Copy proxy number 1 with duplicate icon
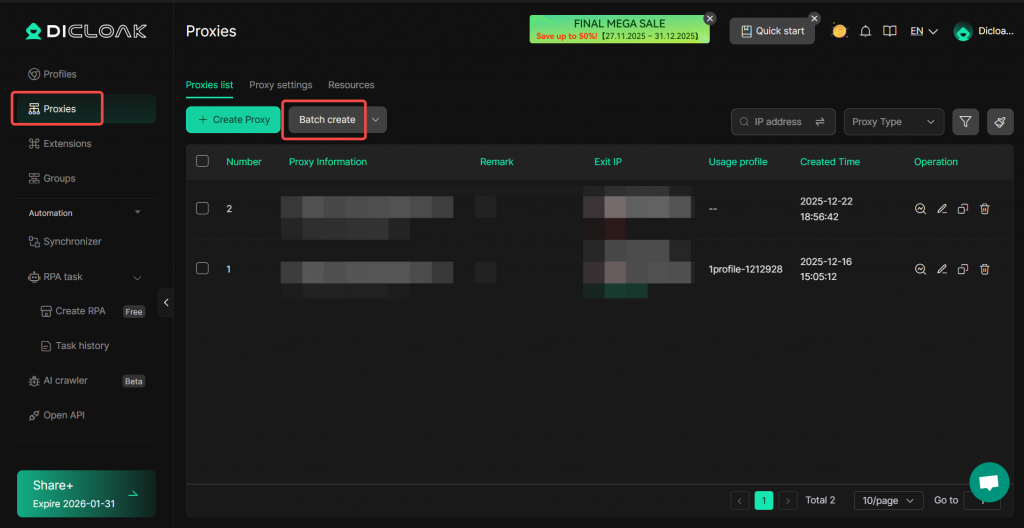The image size is (1024, 528). 963,269
